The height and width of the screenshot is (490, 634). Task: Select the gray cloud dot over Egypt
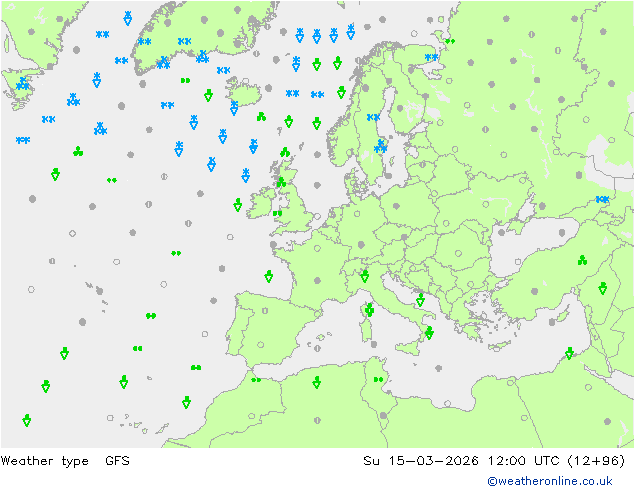click(607, 421)
